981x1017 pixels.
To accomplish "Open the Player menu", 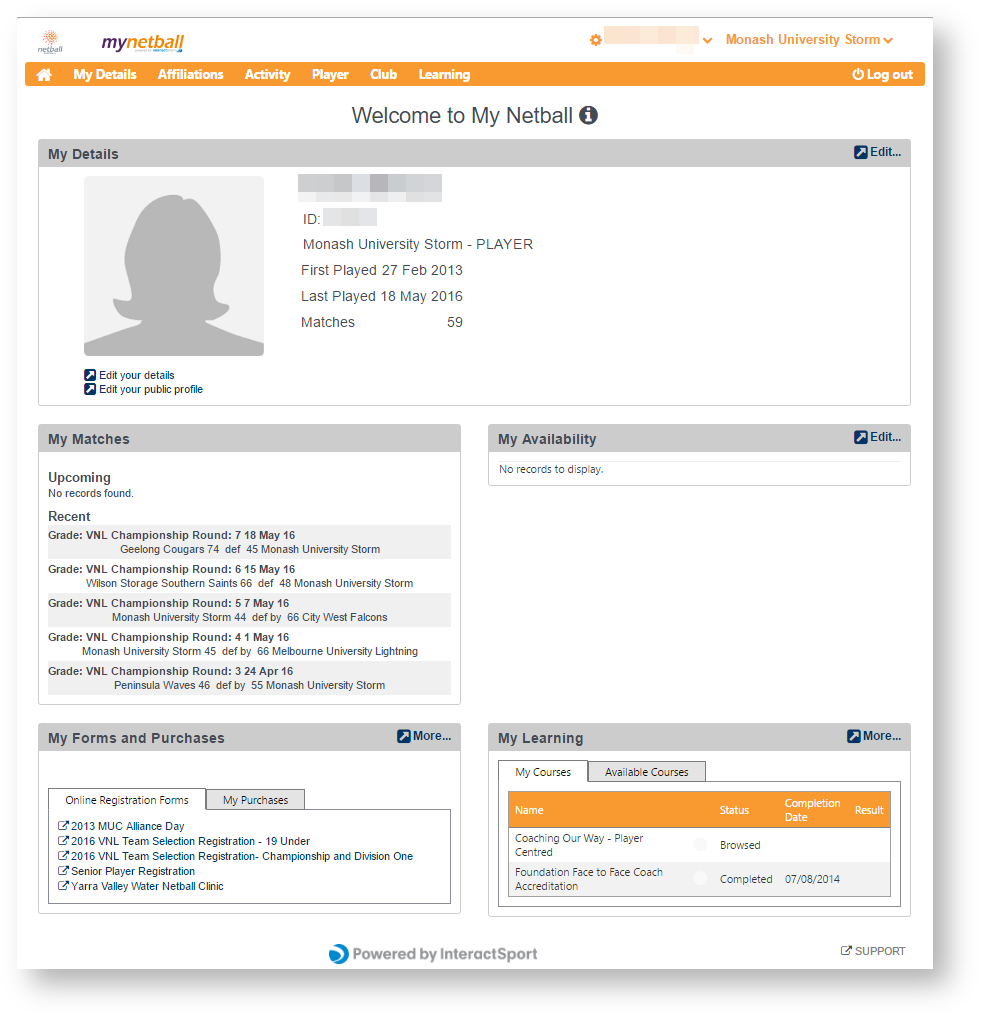I will [330, 75].
